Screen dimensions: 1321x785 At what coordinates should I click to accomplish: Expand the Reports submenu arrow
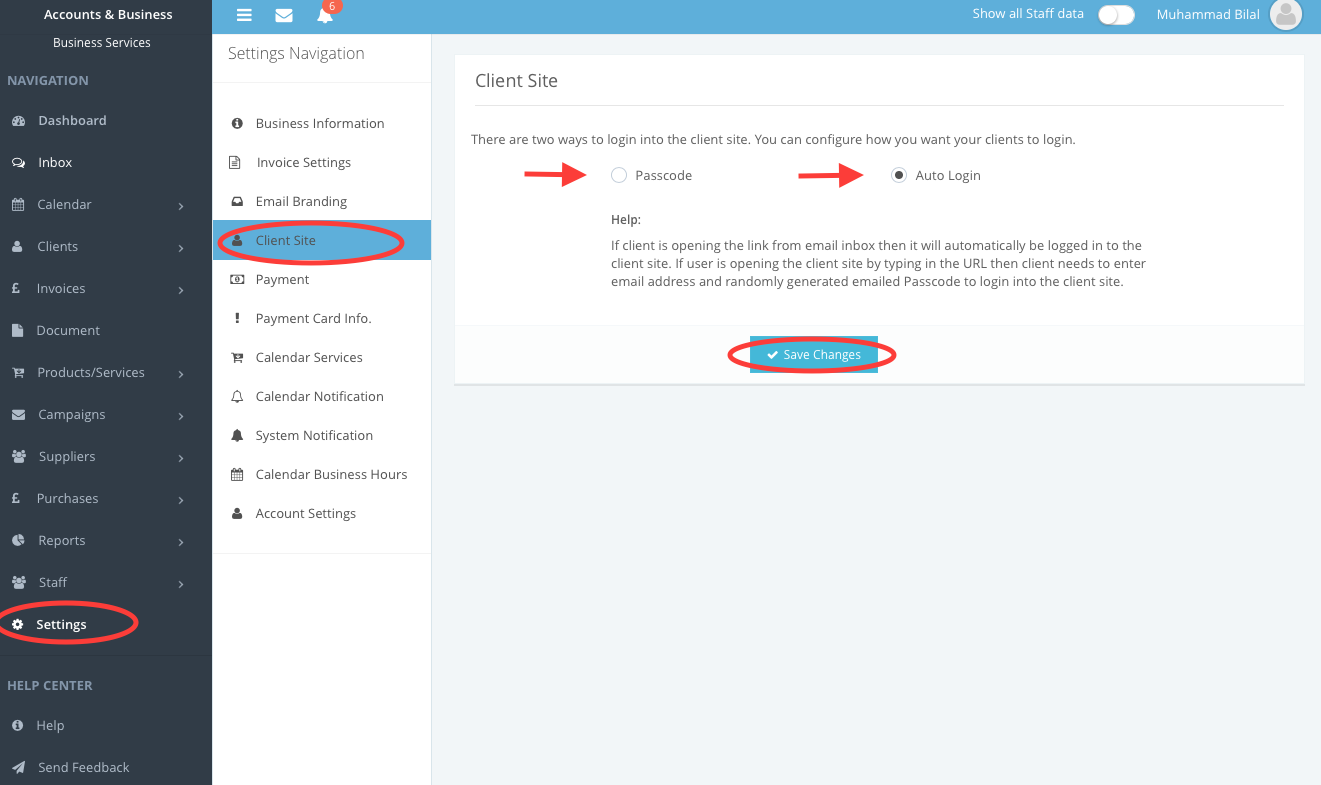pos(181,542)
